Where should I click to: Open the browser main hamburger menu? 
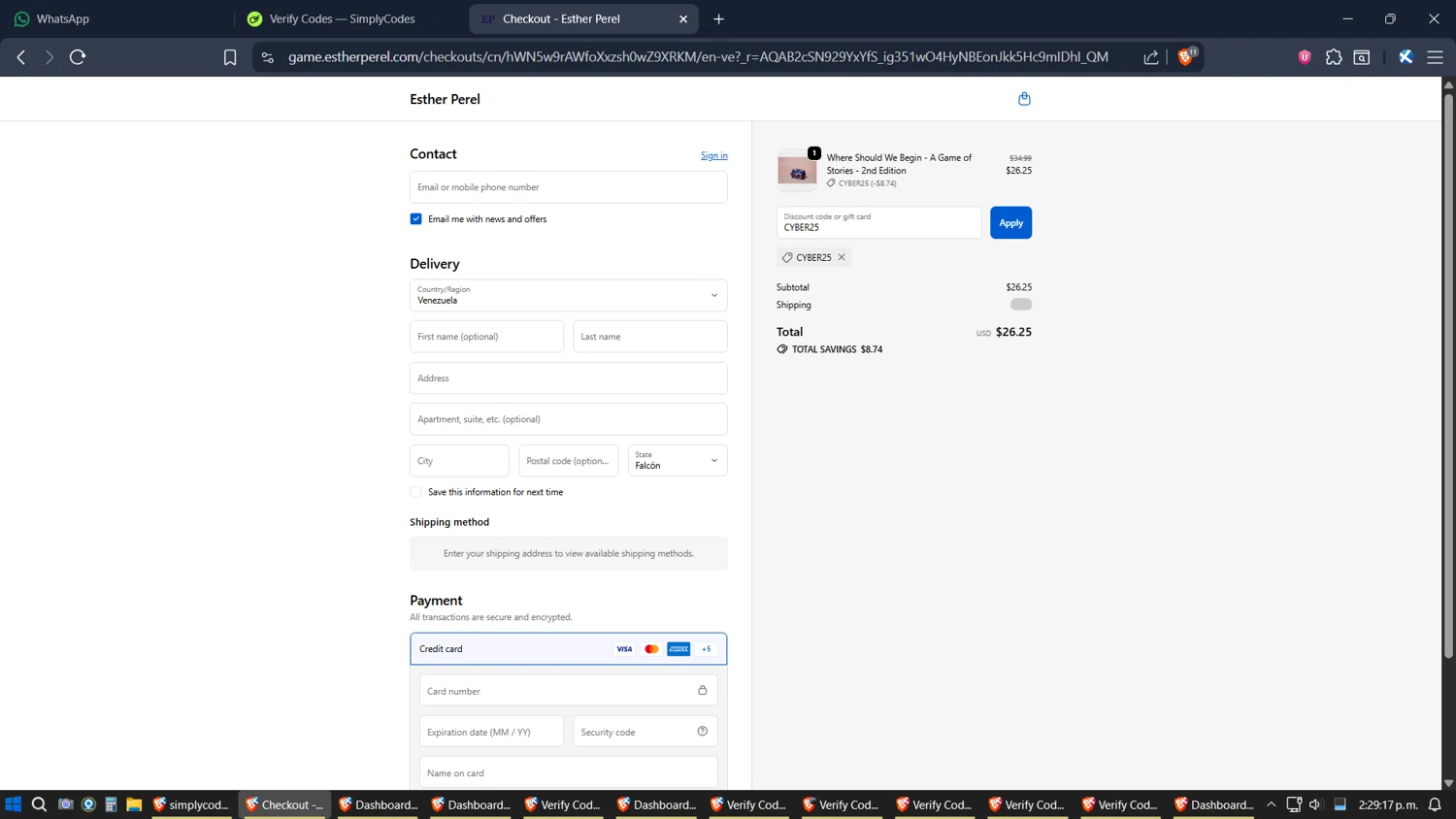click(x=1435, y=57)
